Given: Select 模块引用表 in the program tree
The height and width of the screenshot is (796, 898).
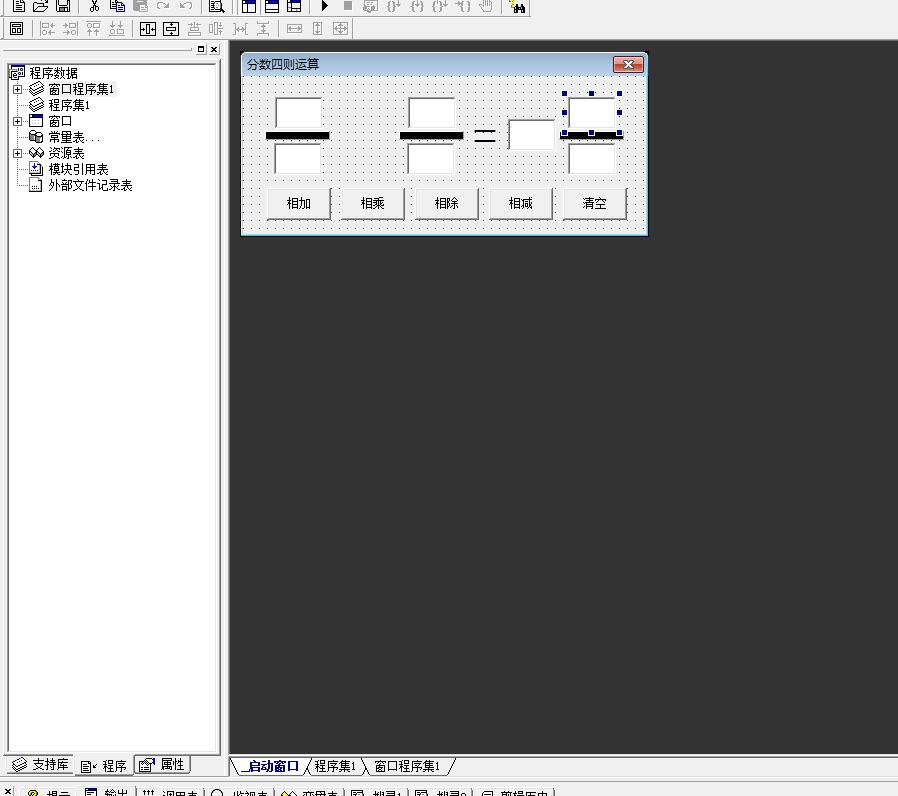Looking at the screenshot, I should click(78, 169).
